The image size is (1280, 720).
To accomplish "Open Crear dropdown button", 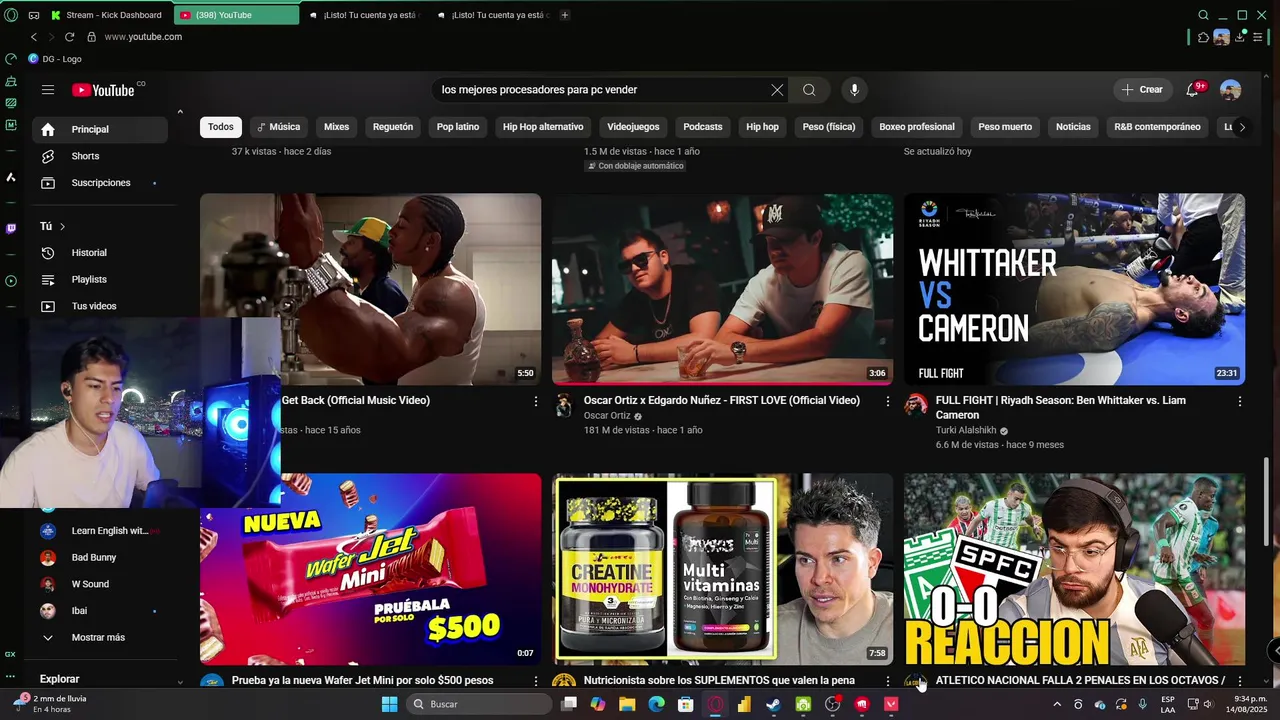I will (x=1142, y=90).
